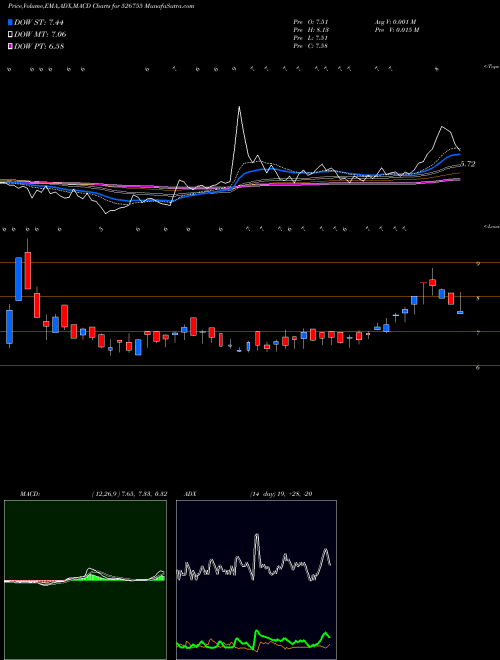Viewport: 500px width, 660px height.
Task: Click the 'DOW PT: 6.58' label
Action: (x=39, y=46)
